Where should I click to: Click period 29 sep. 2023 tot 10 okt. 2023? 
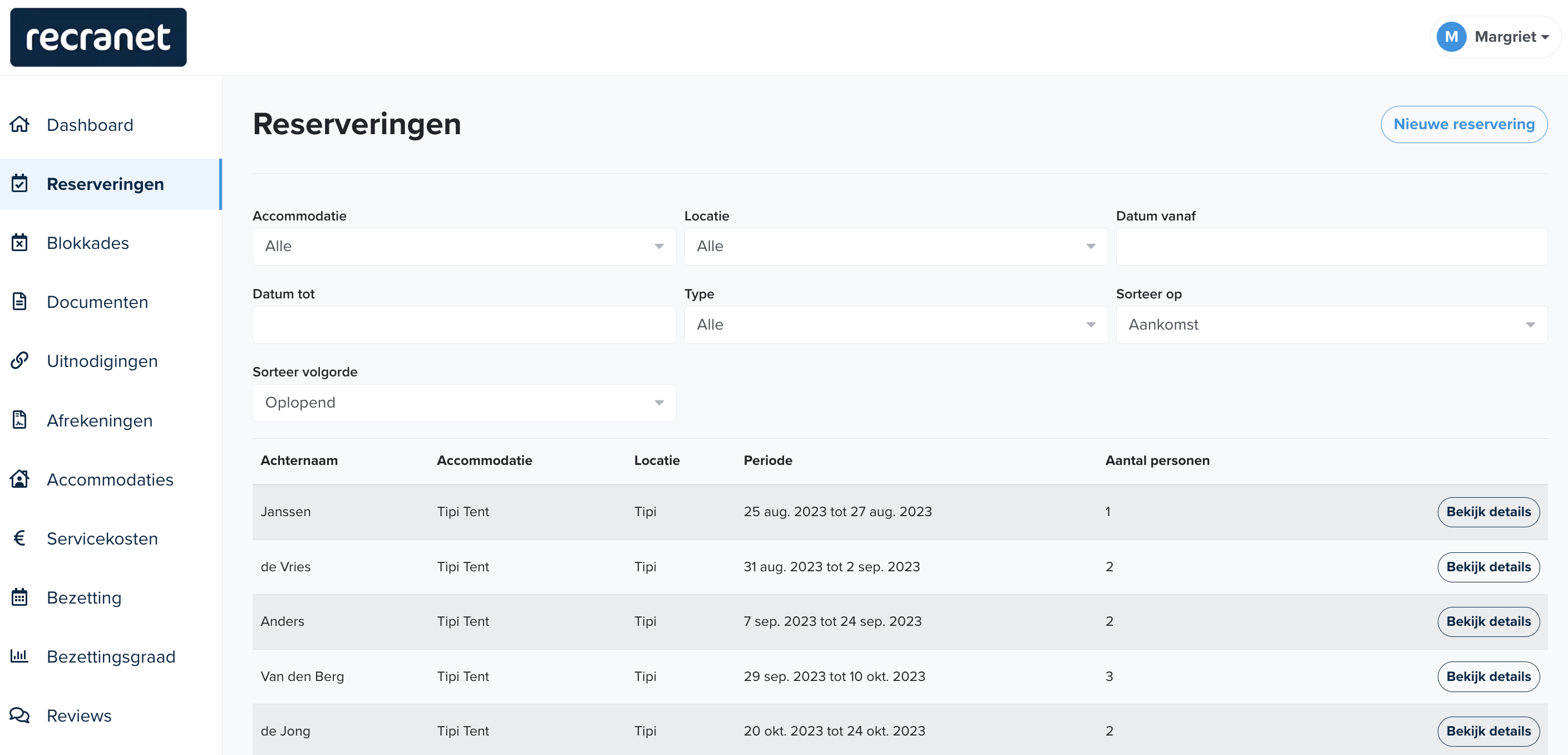tap(834, 676)
